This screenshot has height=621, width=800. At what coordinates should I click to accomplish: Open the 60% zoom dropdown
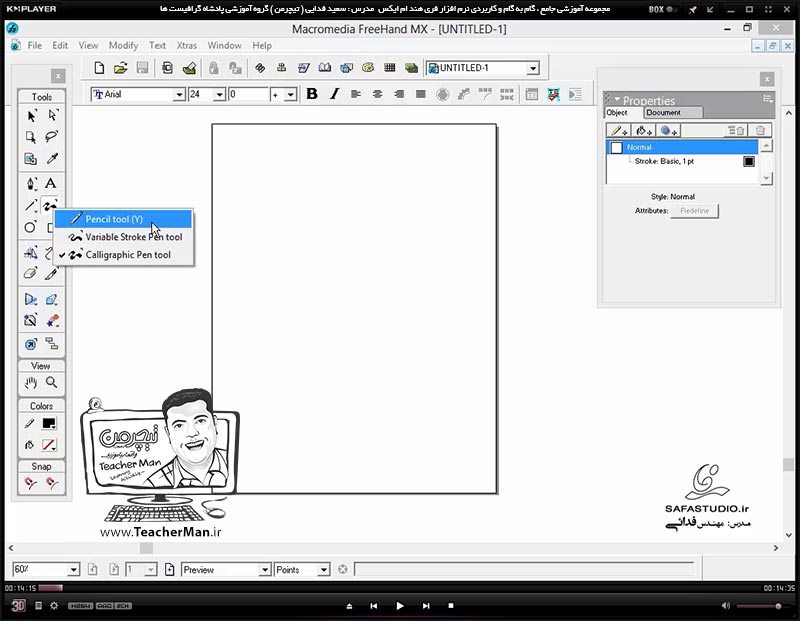[x=73, y=569]
